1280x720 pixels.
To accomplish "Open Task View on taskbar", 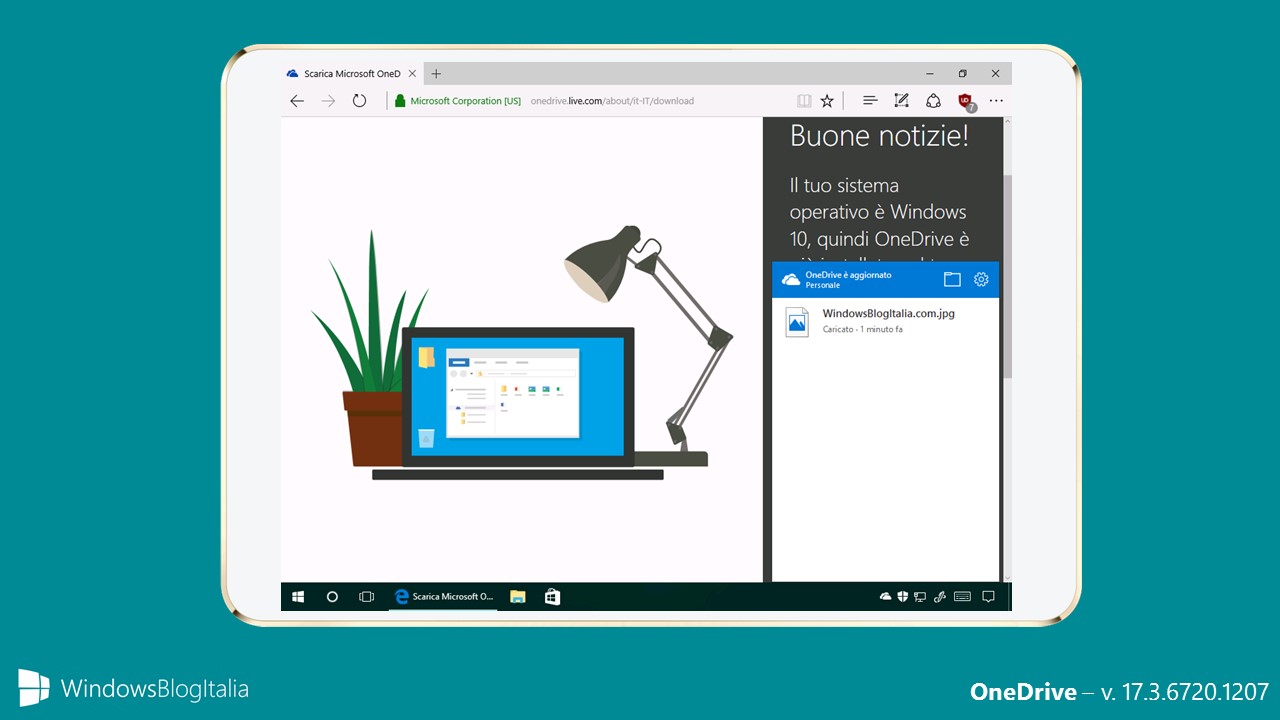I will (x=366, y=597).
